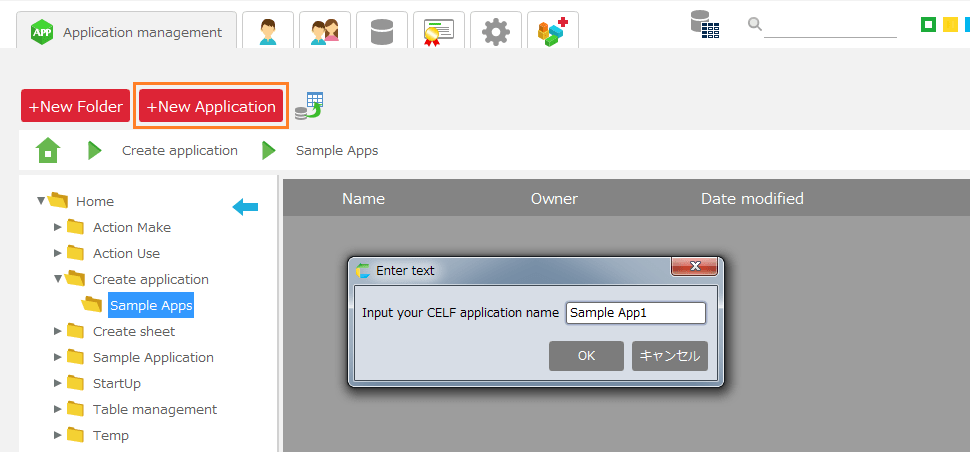Click the キャンセル cancel button
The width and height of the screenshot is (970, 452).
pyautogui.click(x=669, y=356)
